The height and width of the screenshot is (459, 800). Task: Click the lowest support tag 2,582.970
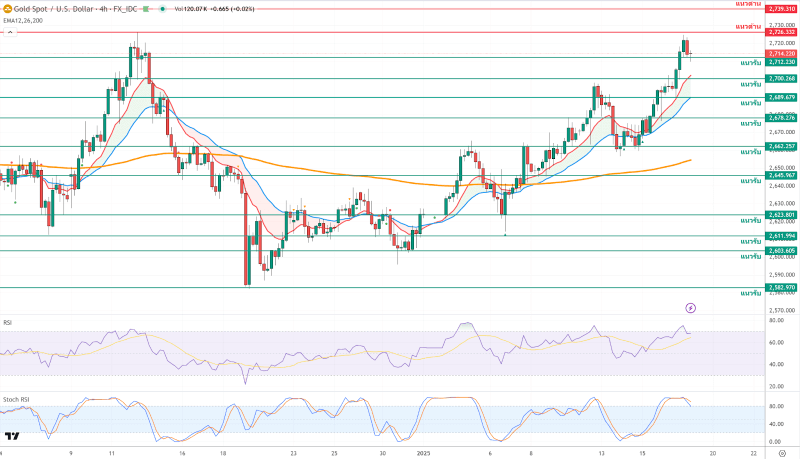tap(781, 287)
